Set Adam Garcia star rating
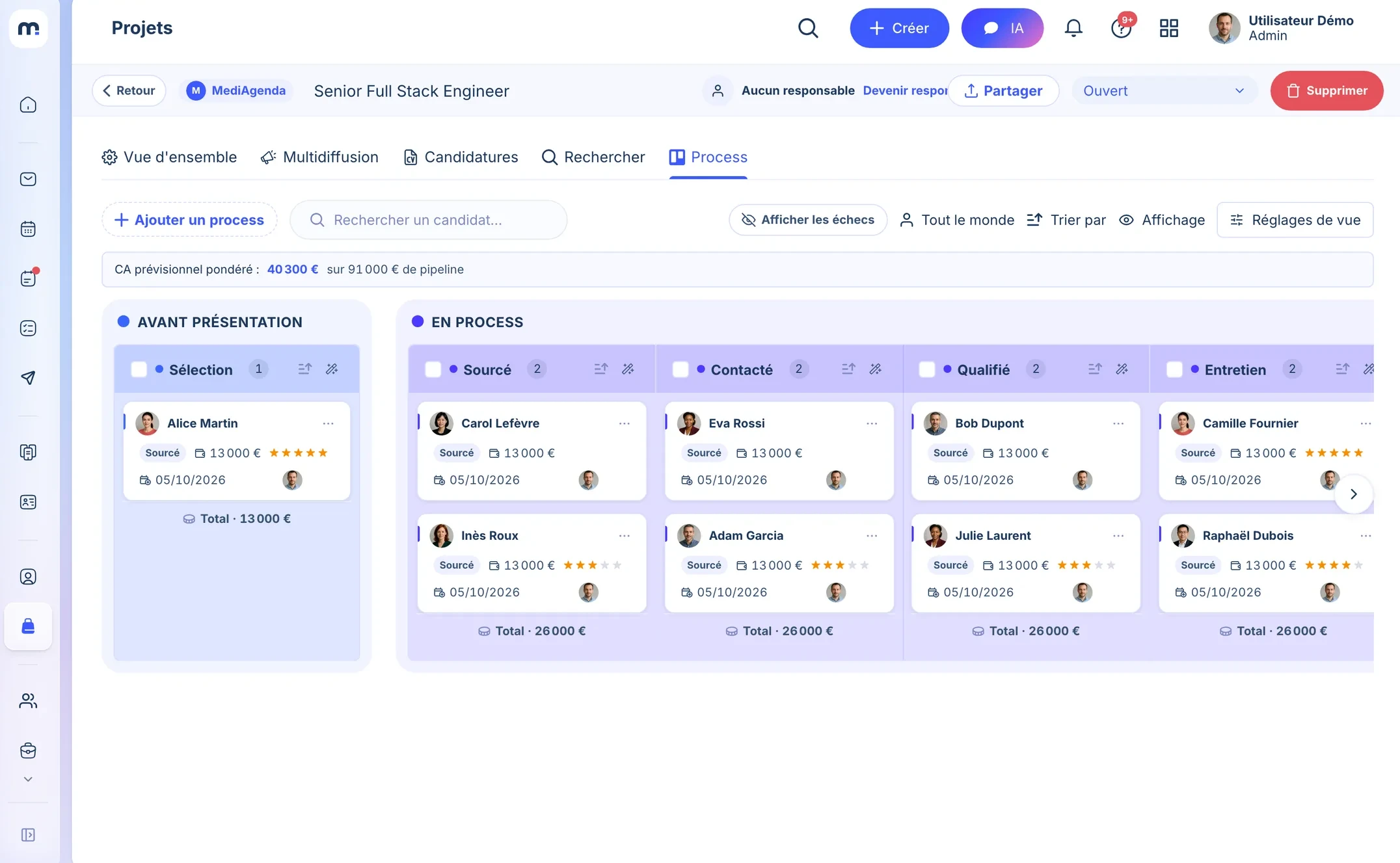This screenshot has height=863, width=1400. (x=840, y=565)
